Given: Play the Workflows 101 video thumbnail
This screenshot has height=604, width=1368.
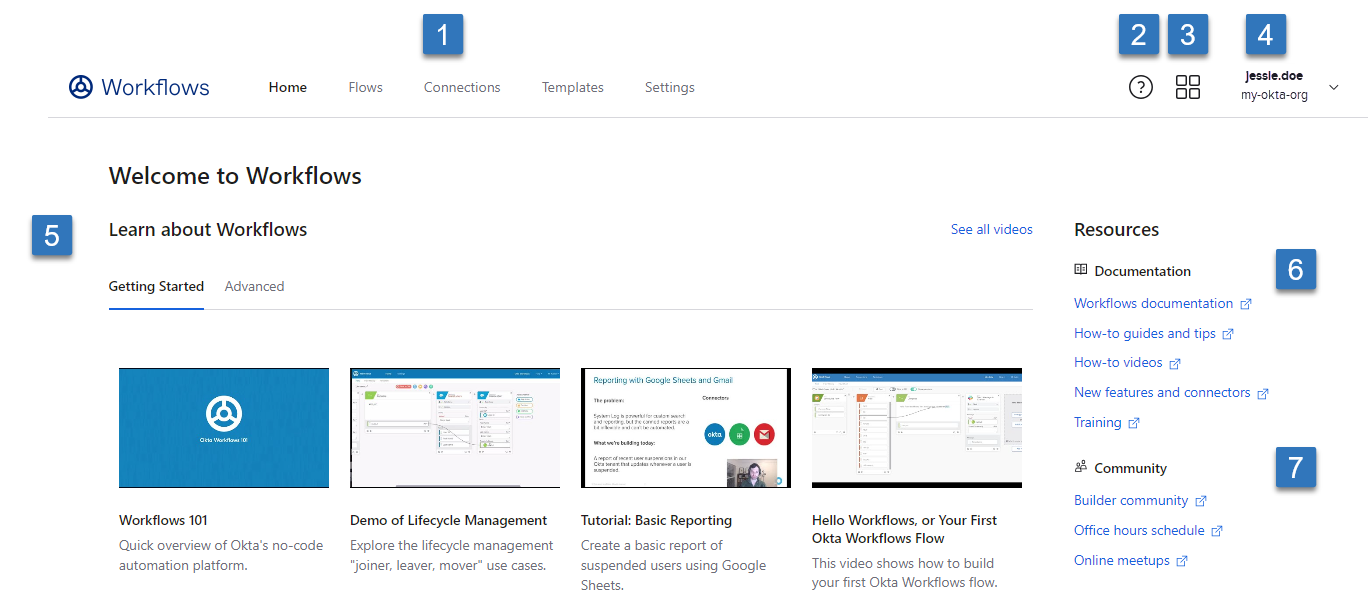Looking at the screenshot, I should click(x=224, y=427).
